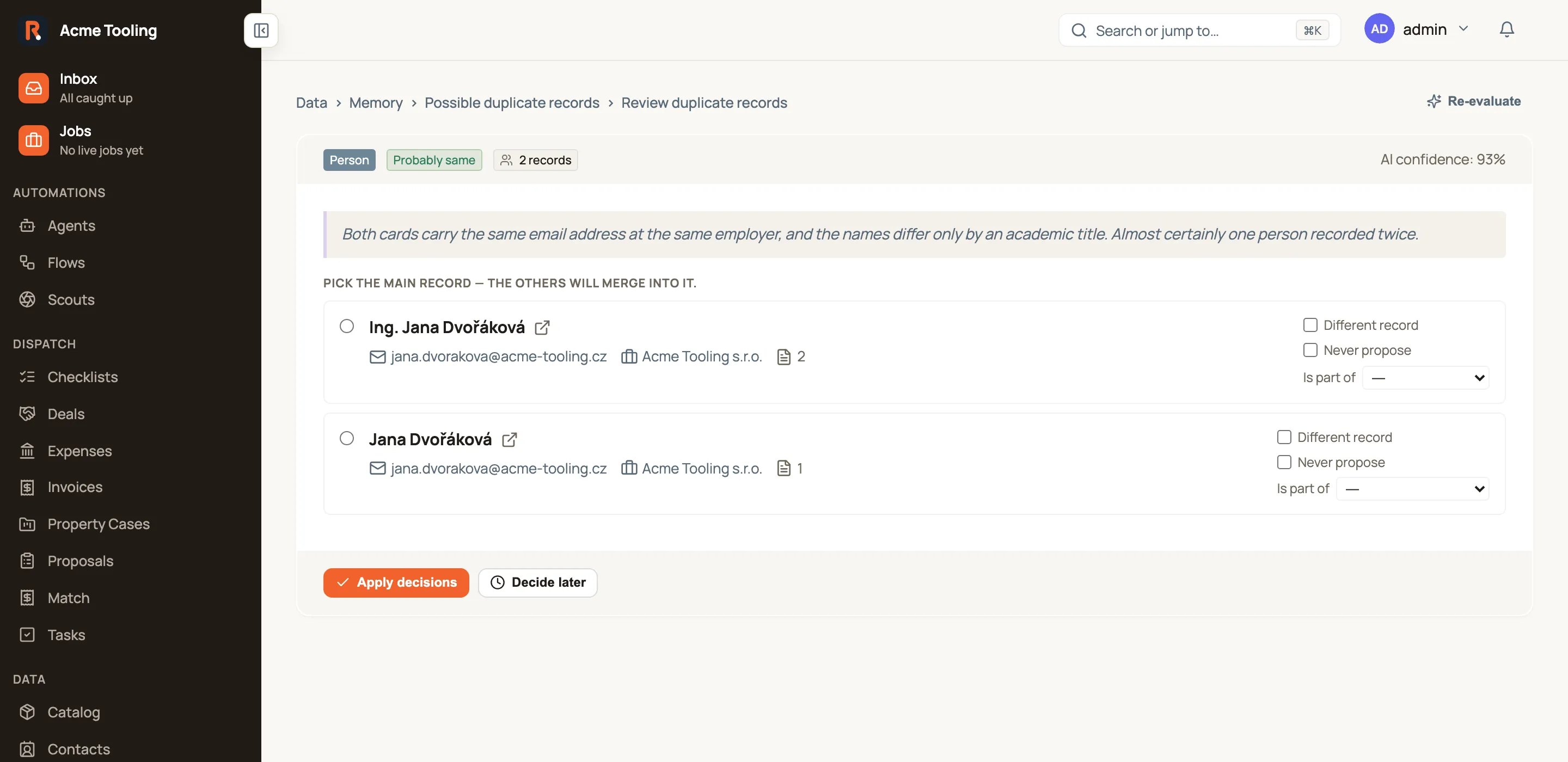
Task: Open the Jobs briefcase icon
Action: point(33,140)
